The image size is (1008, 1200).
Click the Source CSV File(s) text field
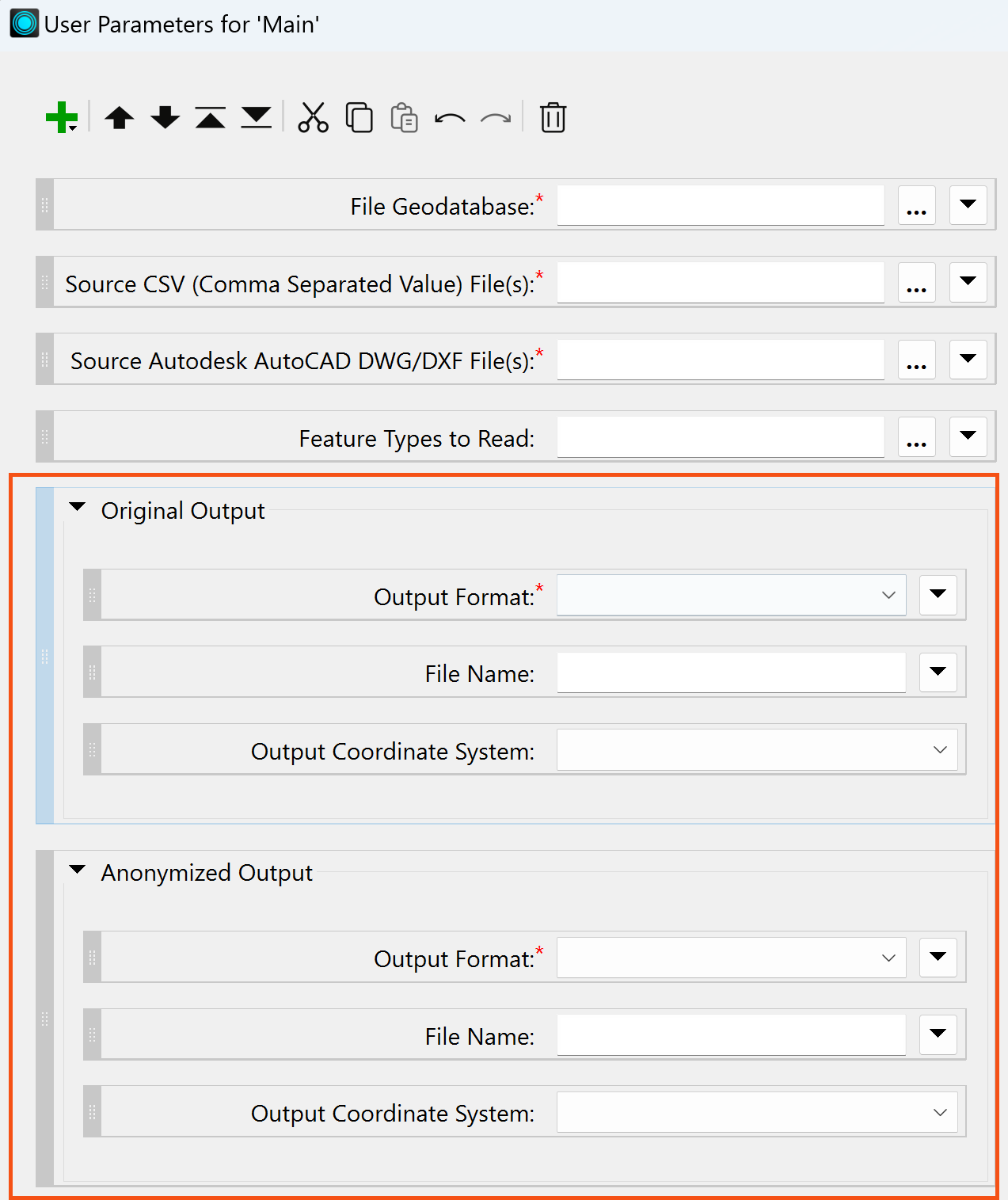tap(721, 282)
